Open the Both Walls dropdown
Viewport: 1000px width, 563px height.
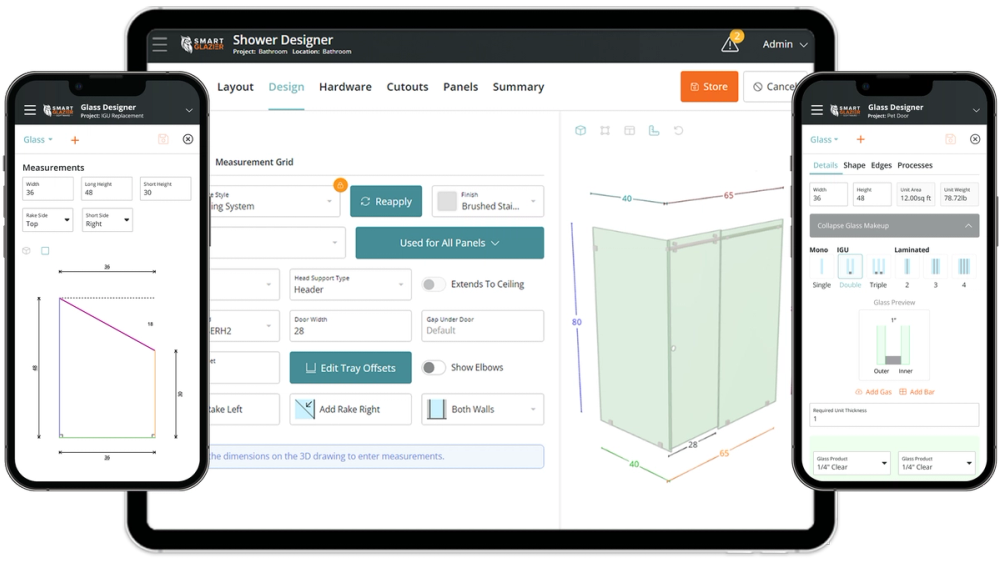coord(483,409)
